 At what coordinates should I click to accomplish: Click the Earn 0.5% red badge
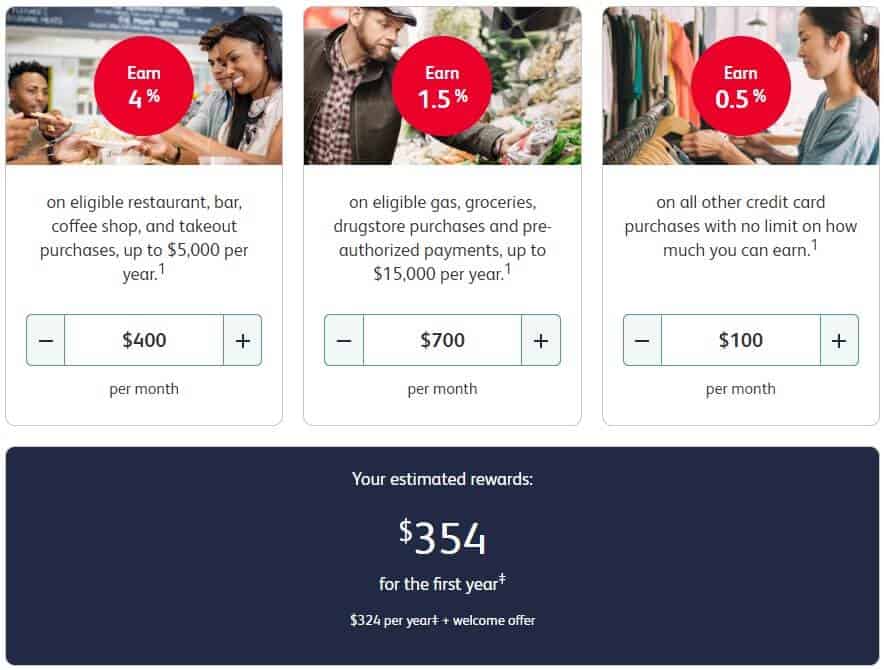741,86
